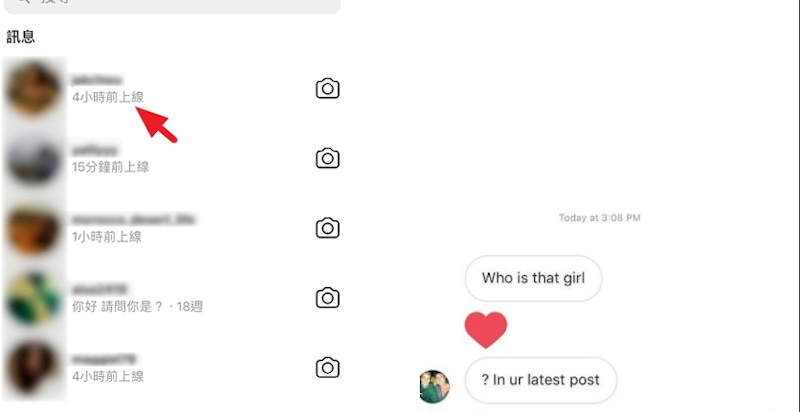The height and width of the screenshot is (412, 800).
Task: Open camera for the 15分鐘前上線 conversation
Action: coord(328,158)
